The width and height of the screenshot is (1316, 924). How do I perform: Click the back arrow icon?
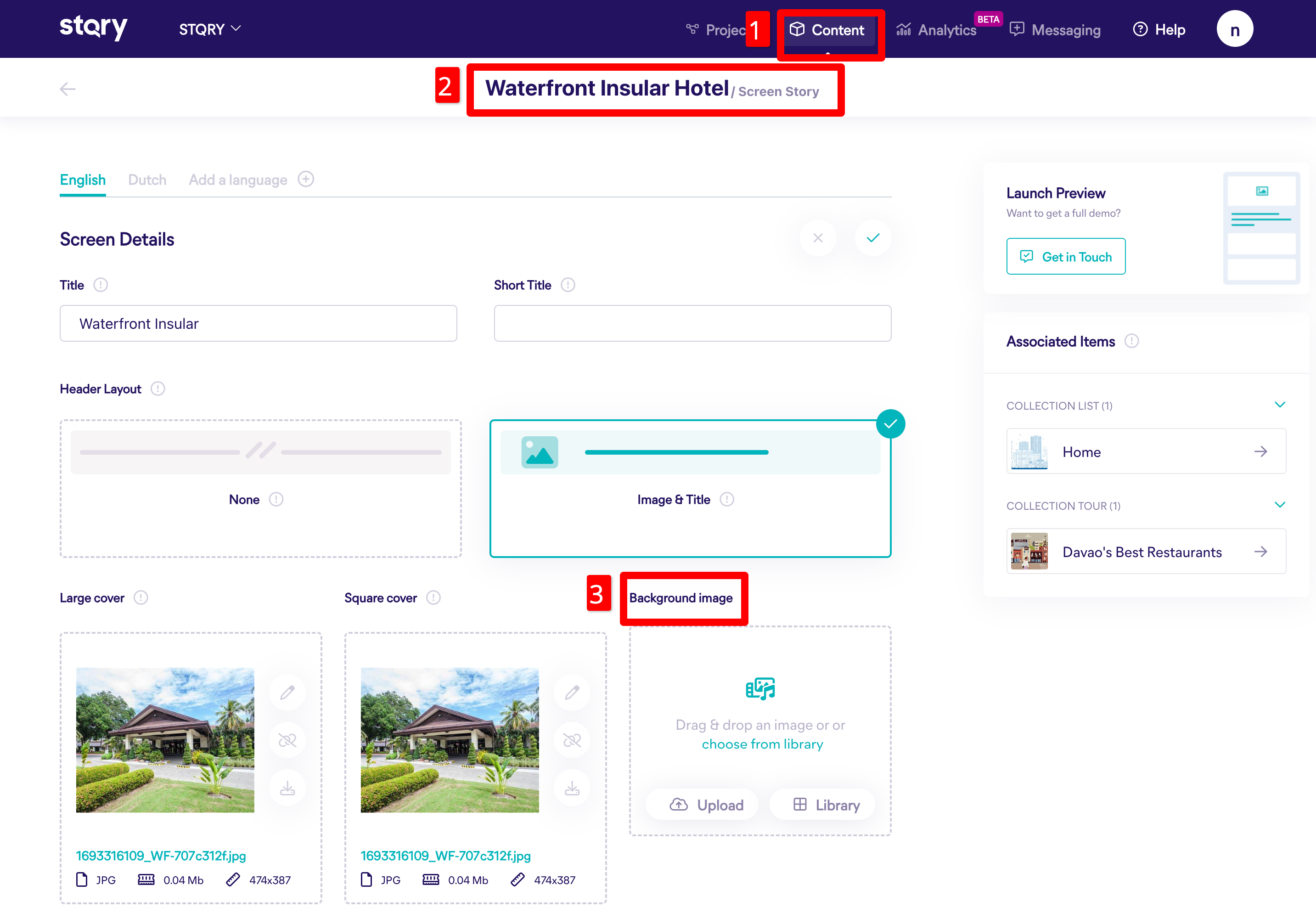67,89
